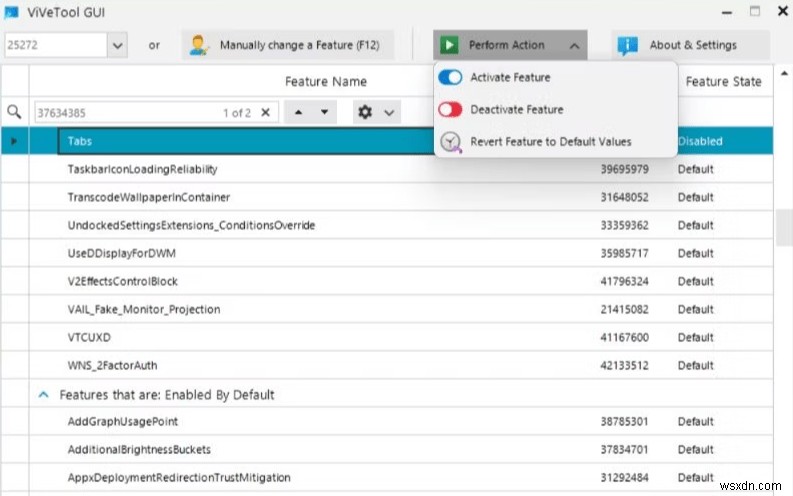Select VTCUXD feature row
This screenshot has width=793, height=496.
coord(387,337)
